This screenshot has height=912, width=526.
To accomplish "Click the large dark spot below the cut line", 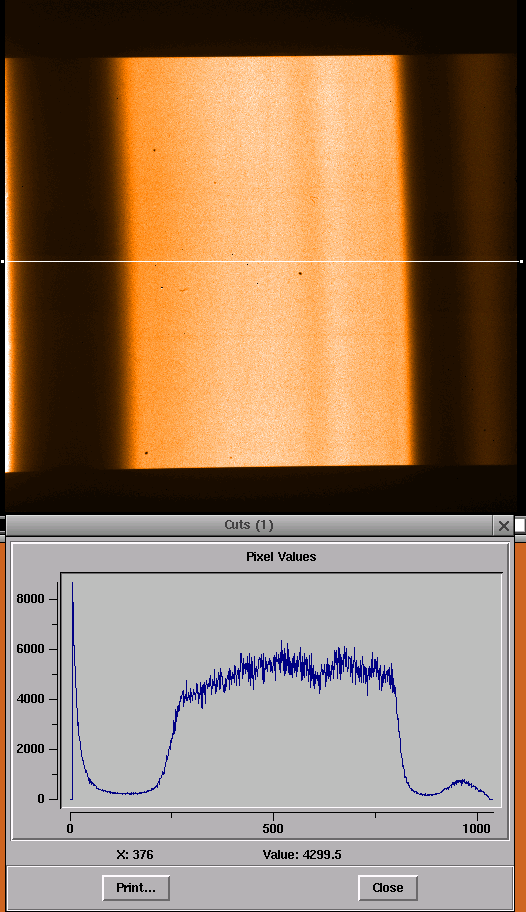I will pos(300,272).
